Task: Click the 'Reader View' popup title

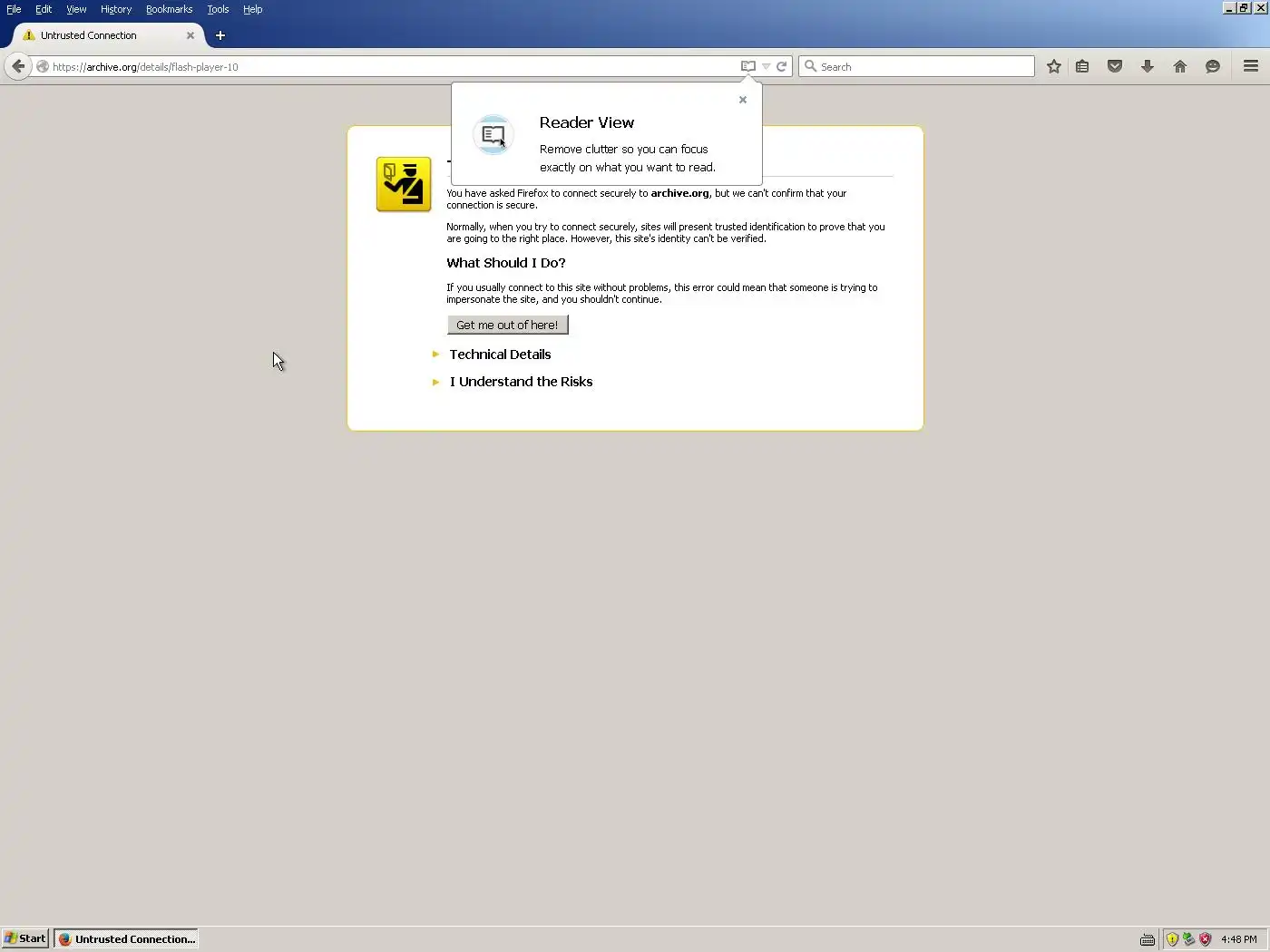Action: click(x=587, y=122)
